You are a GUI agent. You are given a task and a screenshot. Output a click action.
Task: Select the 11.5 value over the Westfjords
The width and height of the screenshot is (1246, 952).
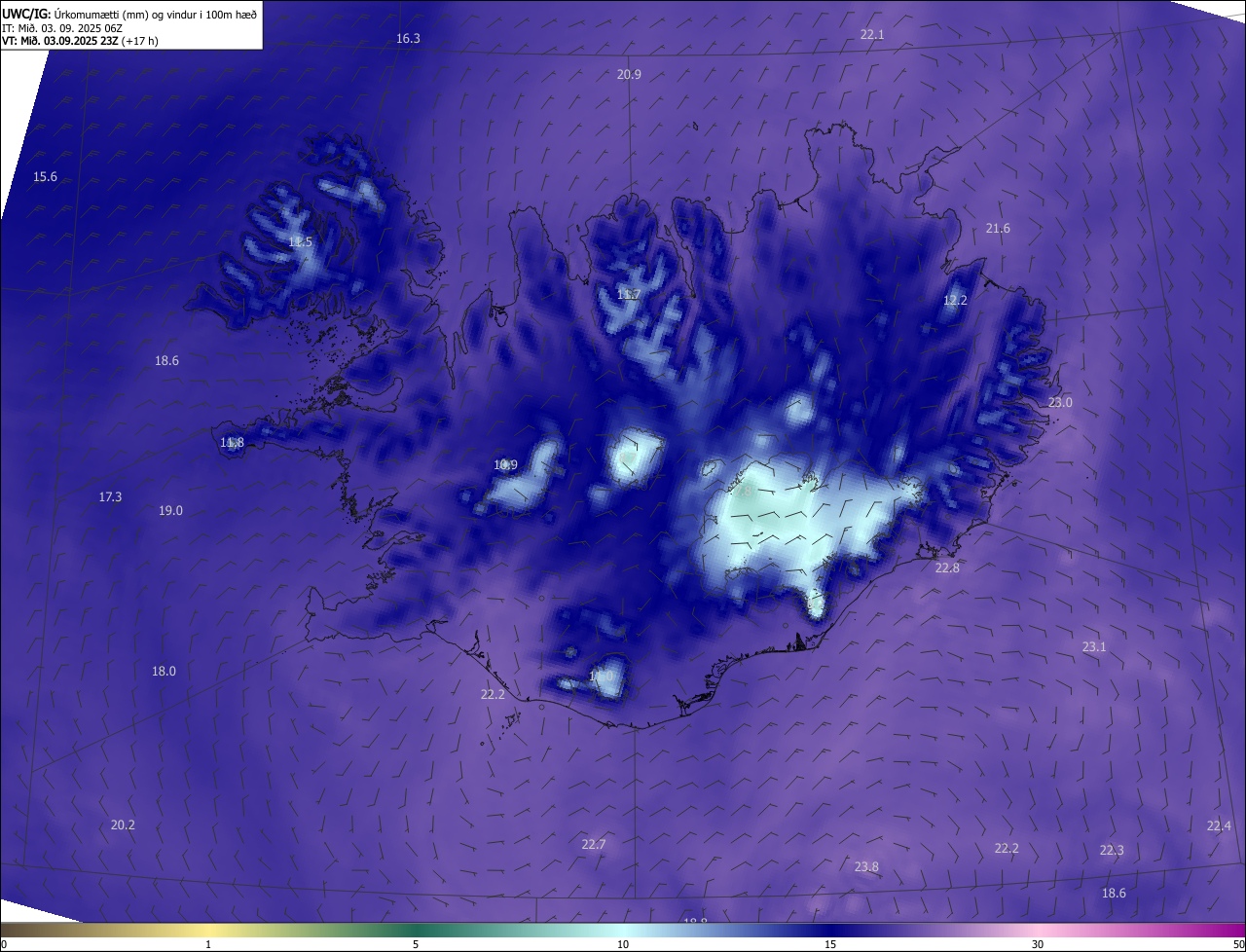(300, 242)
